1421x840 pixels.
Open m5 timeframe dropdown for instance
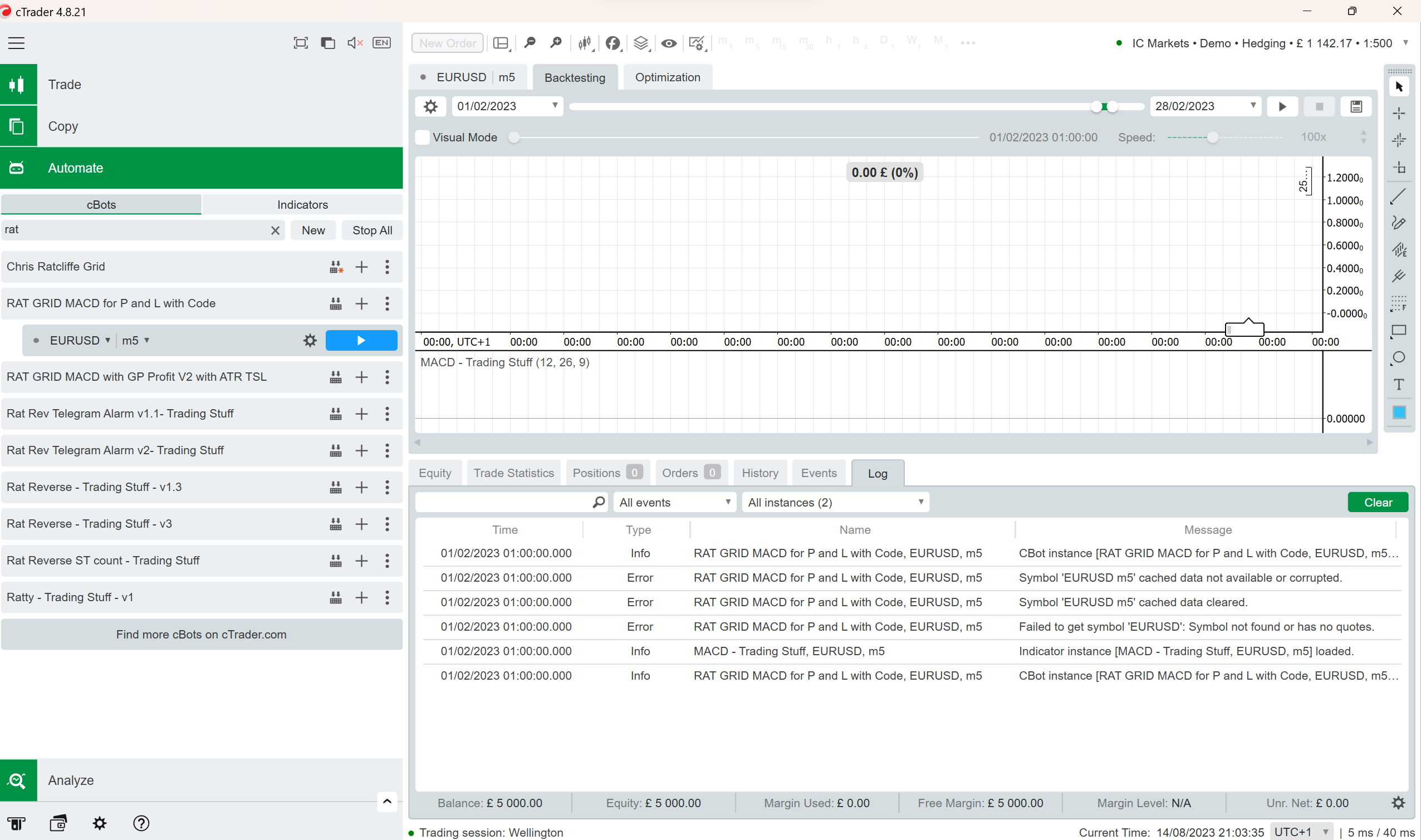pos(135,340)
